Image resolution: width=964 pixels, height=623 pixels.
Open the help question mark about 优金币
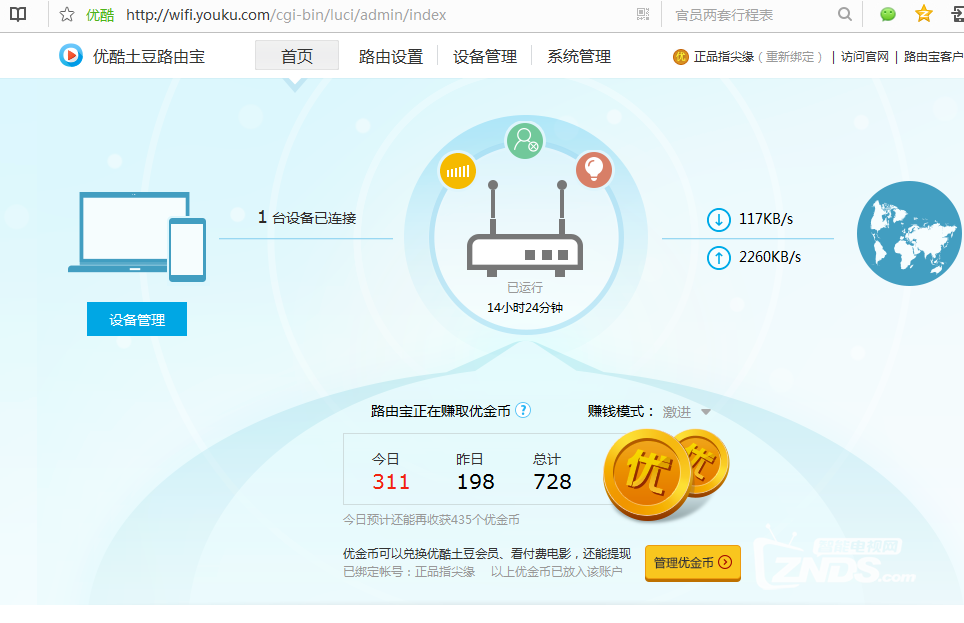point(523,410)
